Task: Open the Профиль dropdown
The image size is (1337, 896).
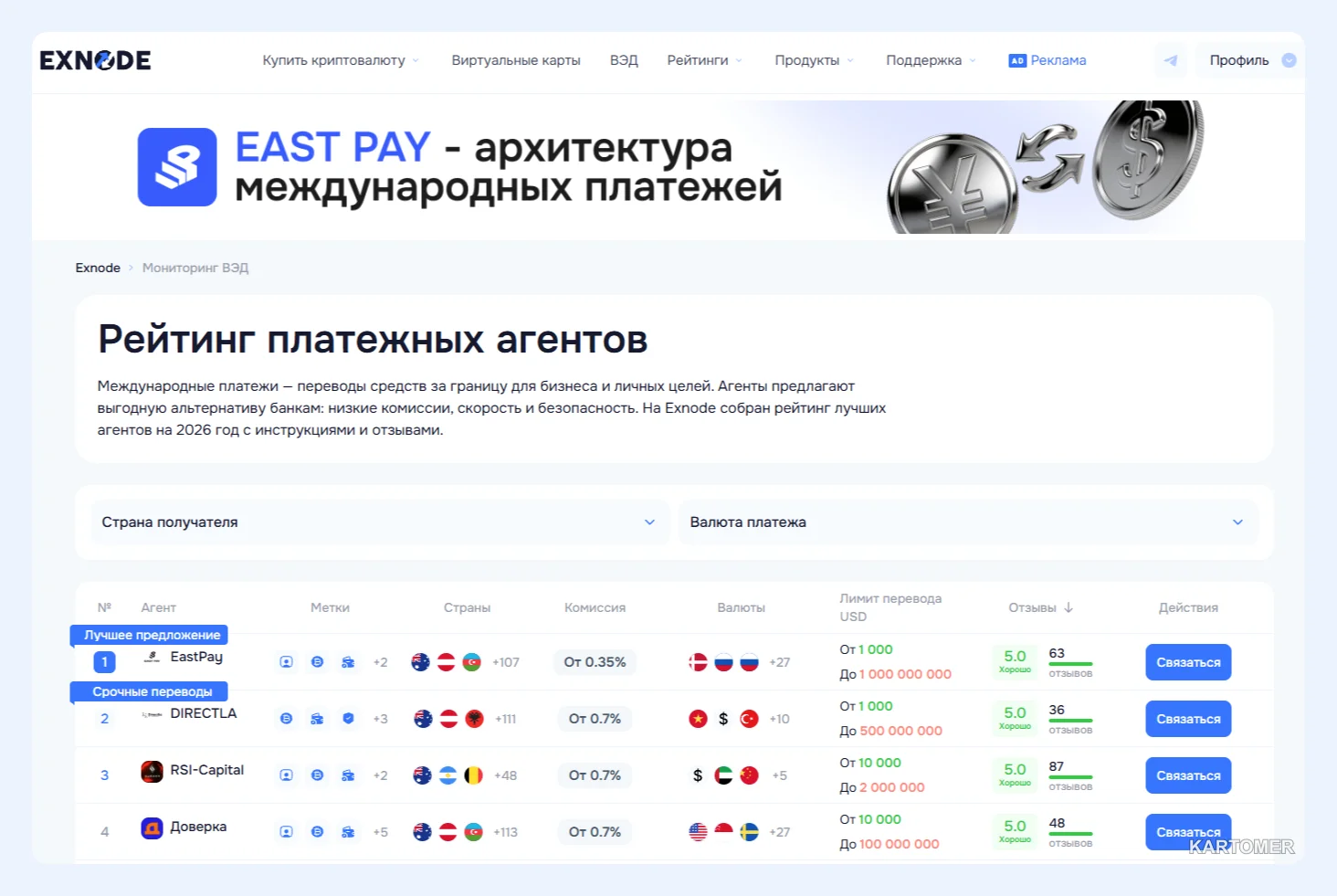Action: click(1251, 60)
